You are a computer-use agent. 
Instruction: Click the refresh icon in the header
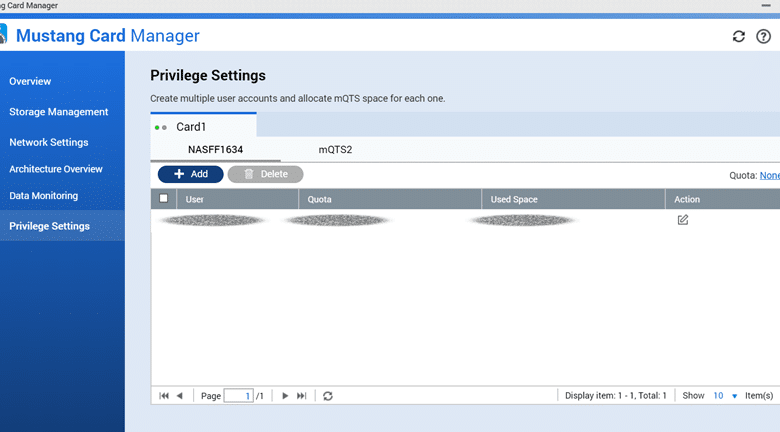point(739,36)
